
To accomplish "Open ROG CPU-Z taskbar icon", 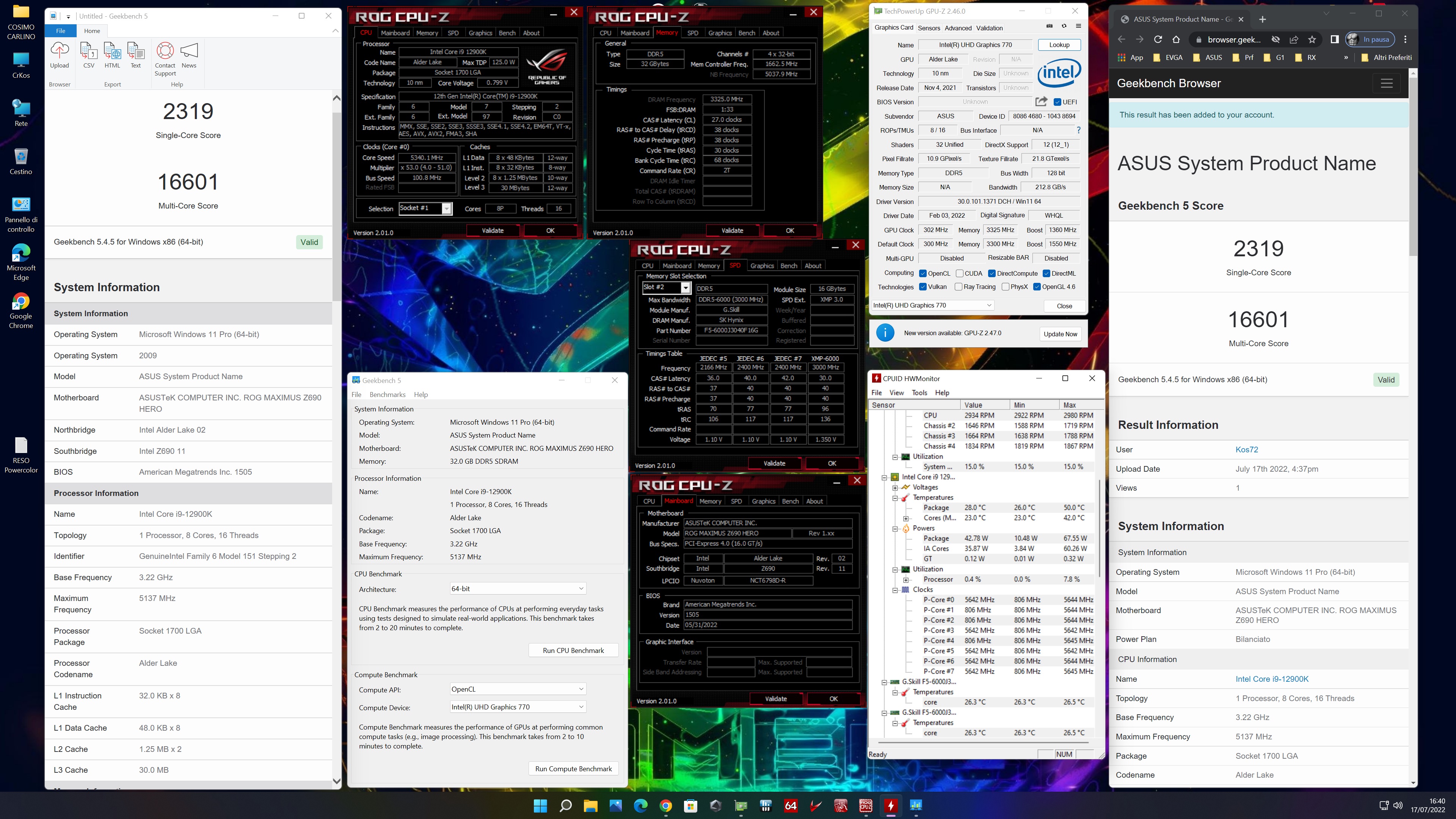I will point(865,806).
